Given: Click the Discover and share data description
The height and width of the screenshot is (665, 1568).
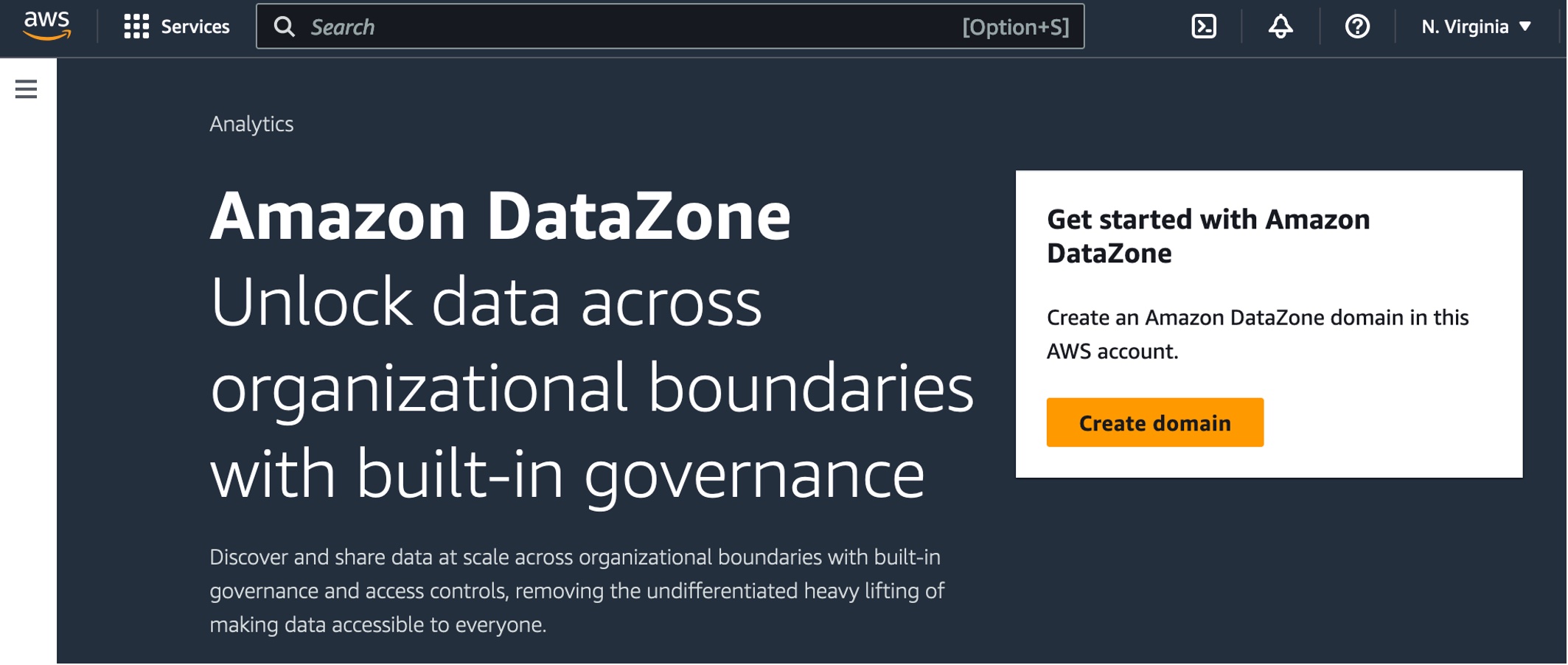Looking at the screenshot, I should point(576,591).
